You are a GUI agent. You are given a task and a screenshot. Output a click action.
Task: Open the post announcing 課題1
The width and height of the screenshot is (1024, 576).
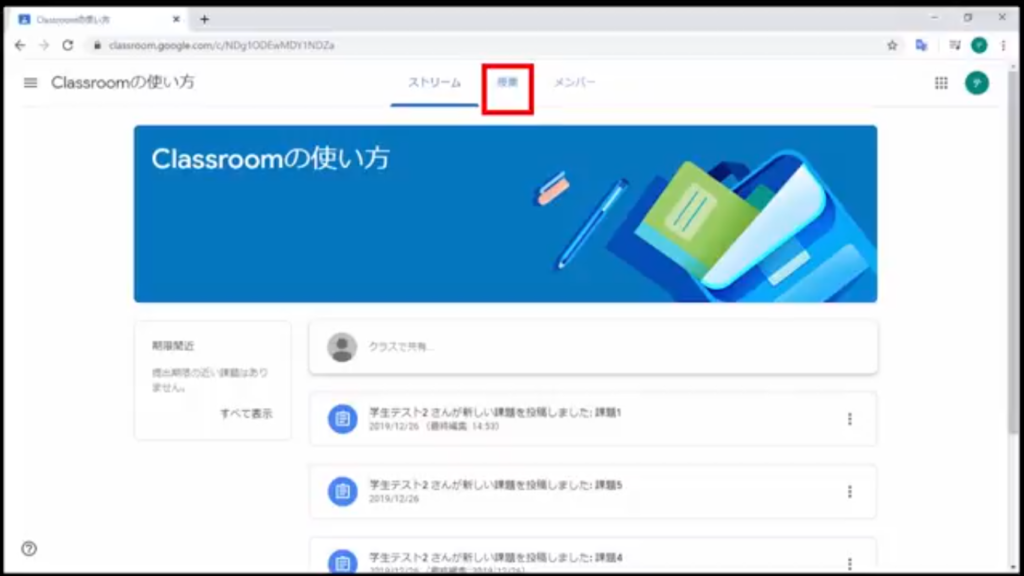tap(593, 419)
